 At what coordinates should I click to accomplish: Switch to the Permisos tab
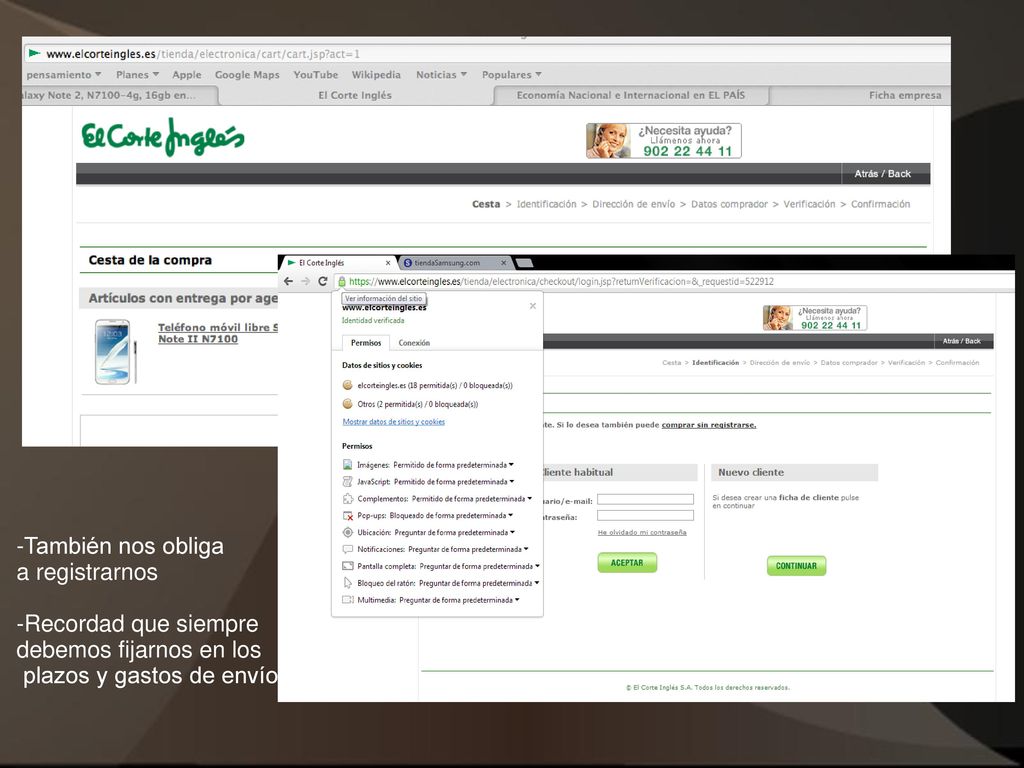(x=366, y=343)
